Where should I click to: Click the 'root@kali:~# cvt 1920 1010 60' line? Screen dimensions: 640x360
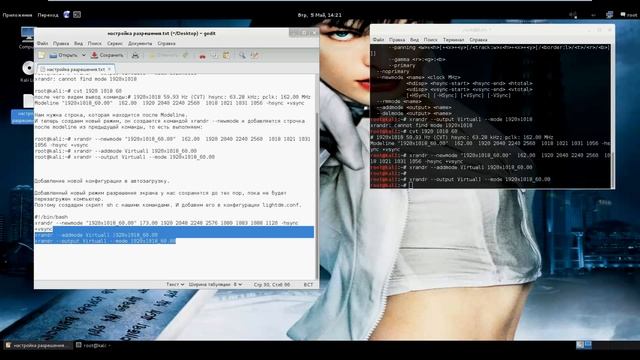click(x=78, y=91)
